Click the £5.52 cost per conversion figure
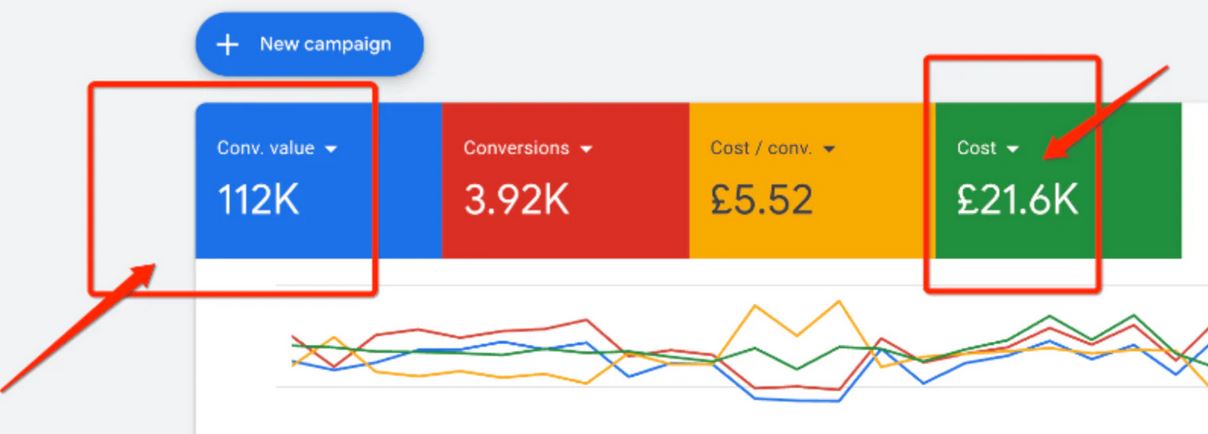Image resolution: width=1208 pixels, height=434 pixels. pyautogui.click(x=761, y=201)
